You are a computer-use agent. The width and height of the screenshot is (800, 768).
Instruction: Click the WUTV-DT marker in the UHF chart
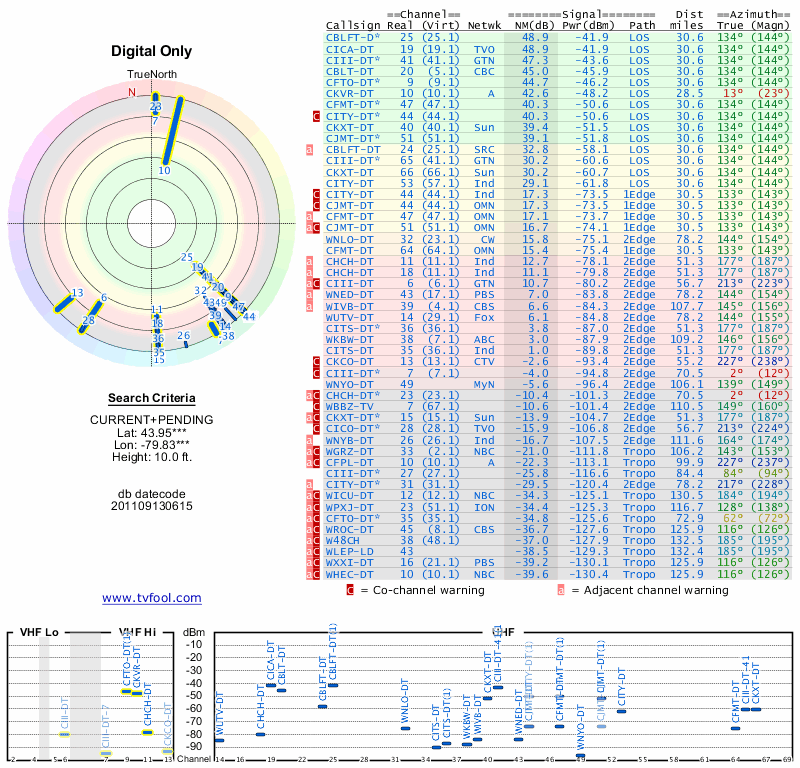(219, 740)
